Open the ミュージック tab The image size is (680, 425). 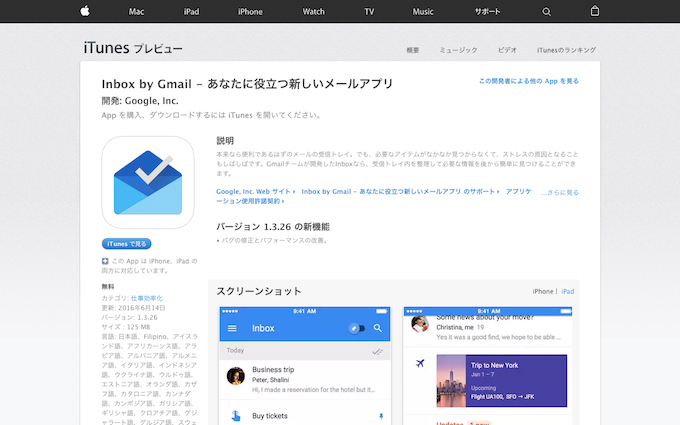pyautogui.click(x=458, y=49)
